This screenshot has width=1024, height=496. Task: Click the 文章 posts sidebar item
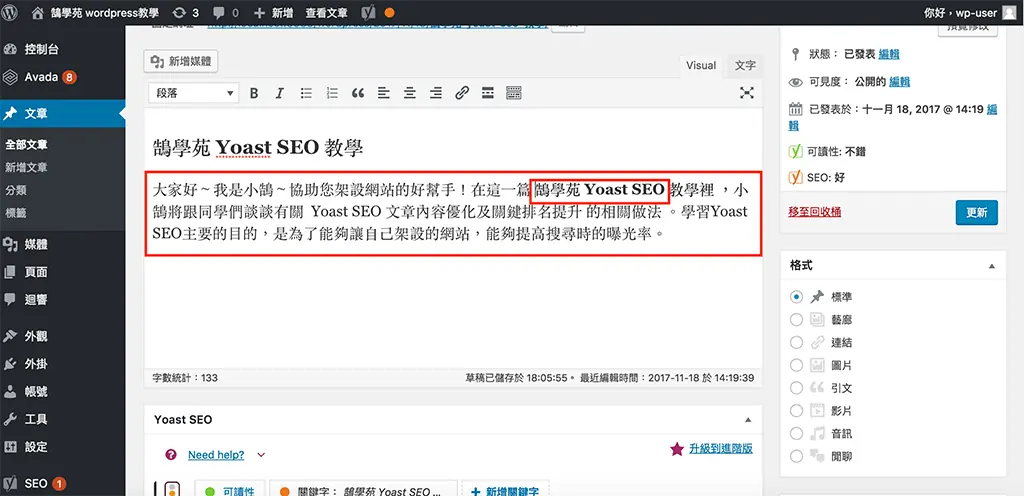(x=63, y=114)
